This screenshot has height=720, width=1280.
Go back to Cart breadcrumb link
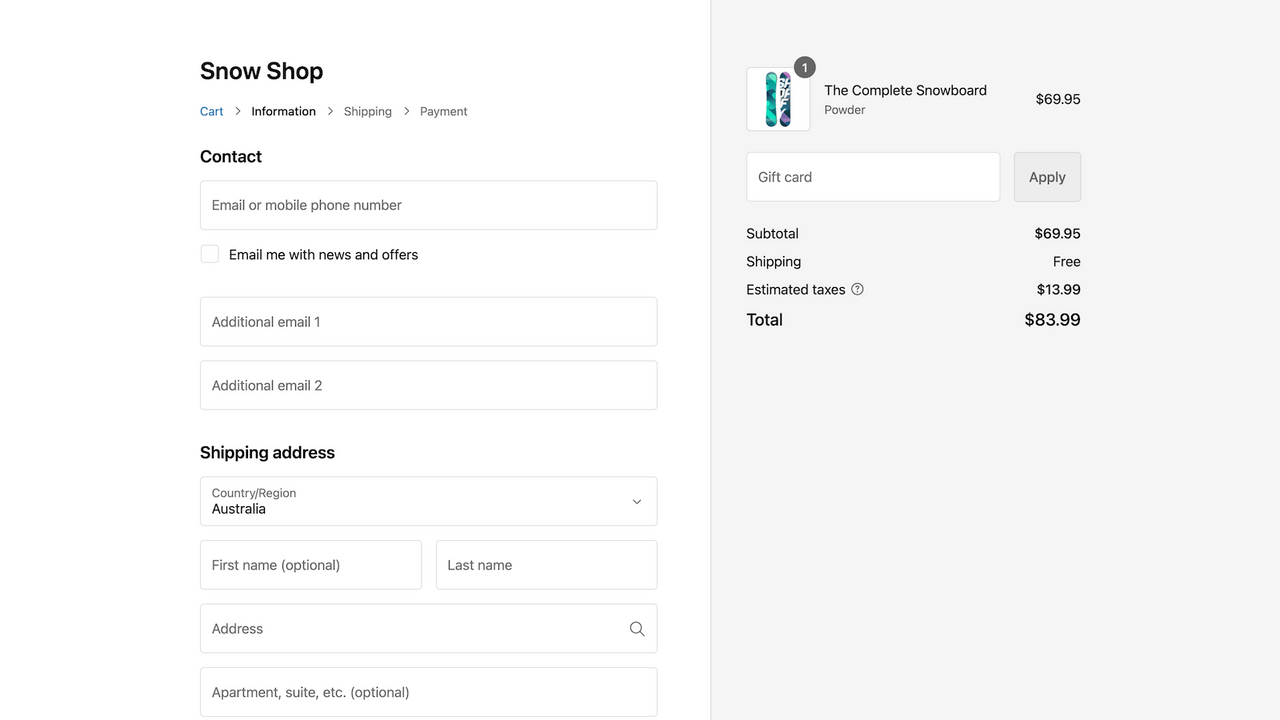[x=212, y=111]
